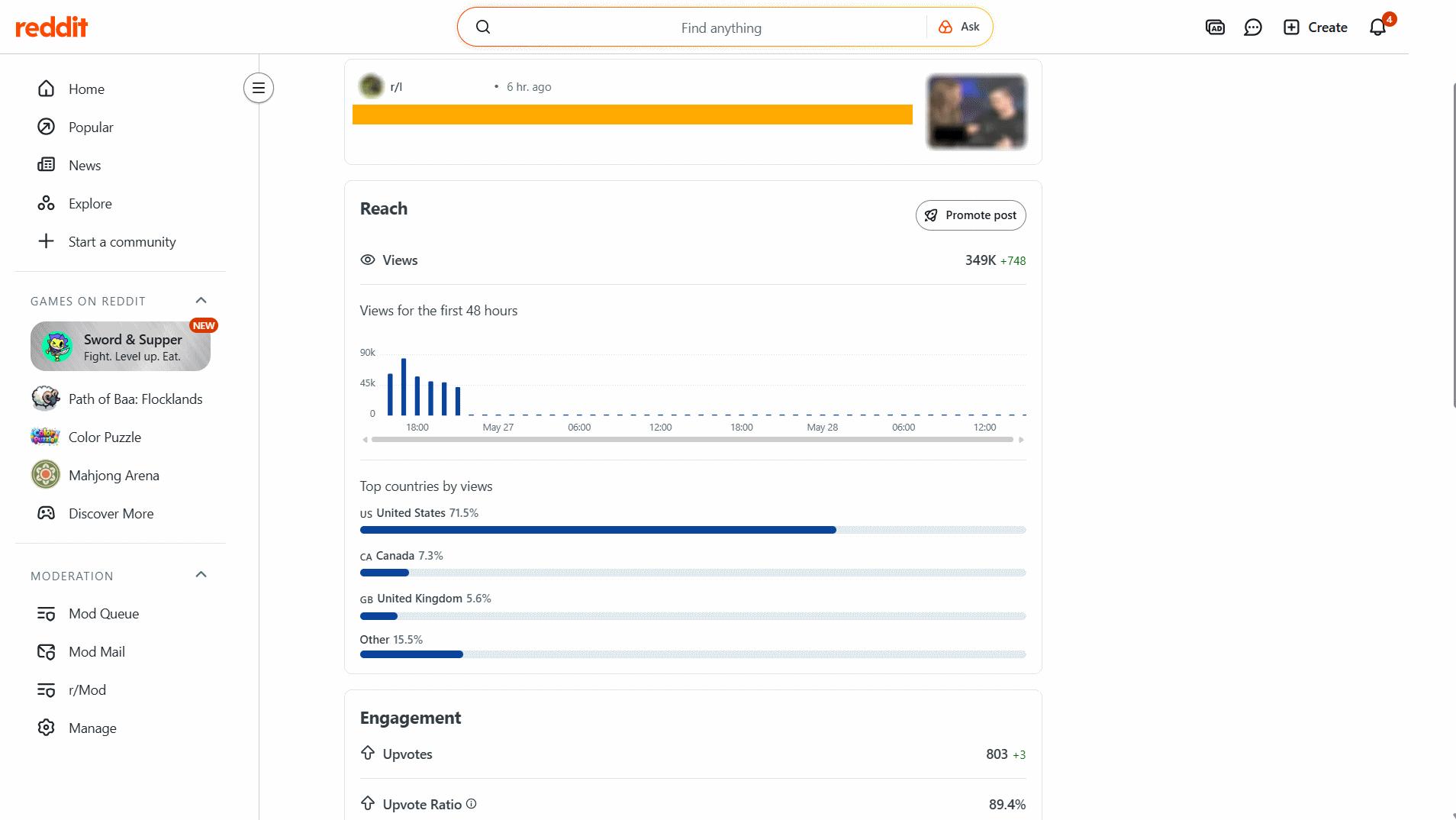Open the Reddit logo home link
Screen dimensions: 1456x820
(x=52, y=27)
